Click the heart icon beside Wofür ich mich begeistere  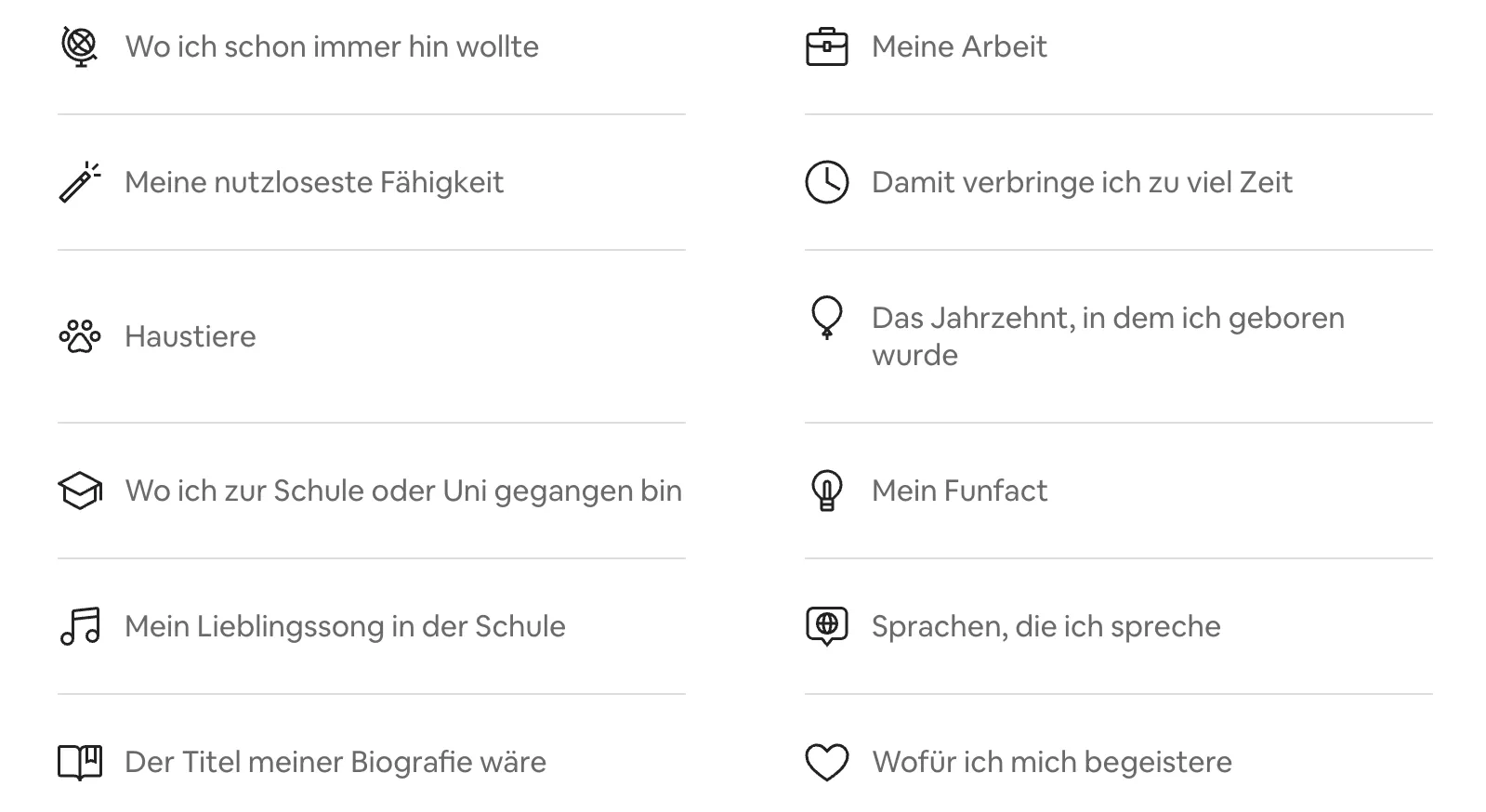click(827, 762)
